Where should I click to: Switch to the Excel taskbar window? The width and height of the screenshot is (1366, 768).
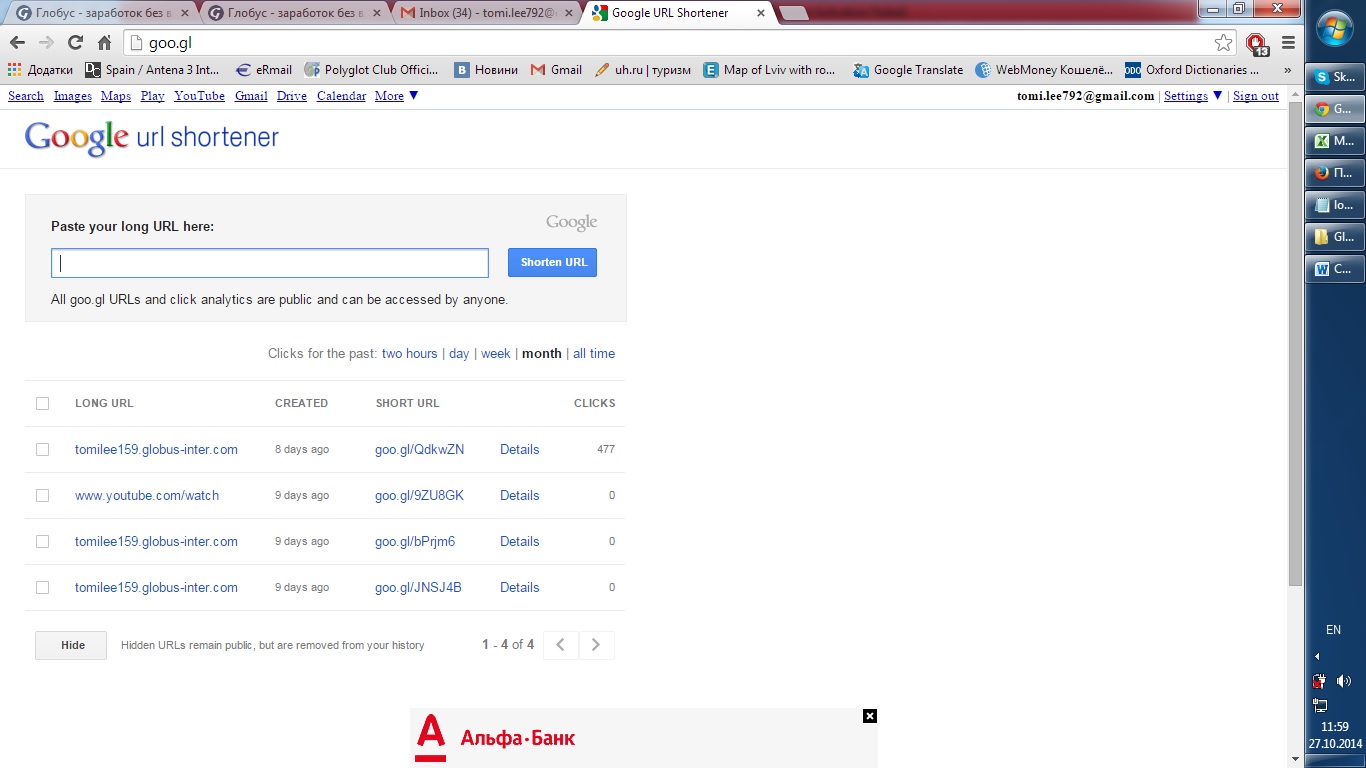[x=1335, y=141]
